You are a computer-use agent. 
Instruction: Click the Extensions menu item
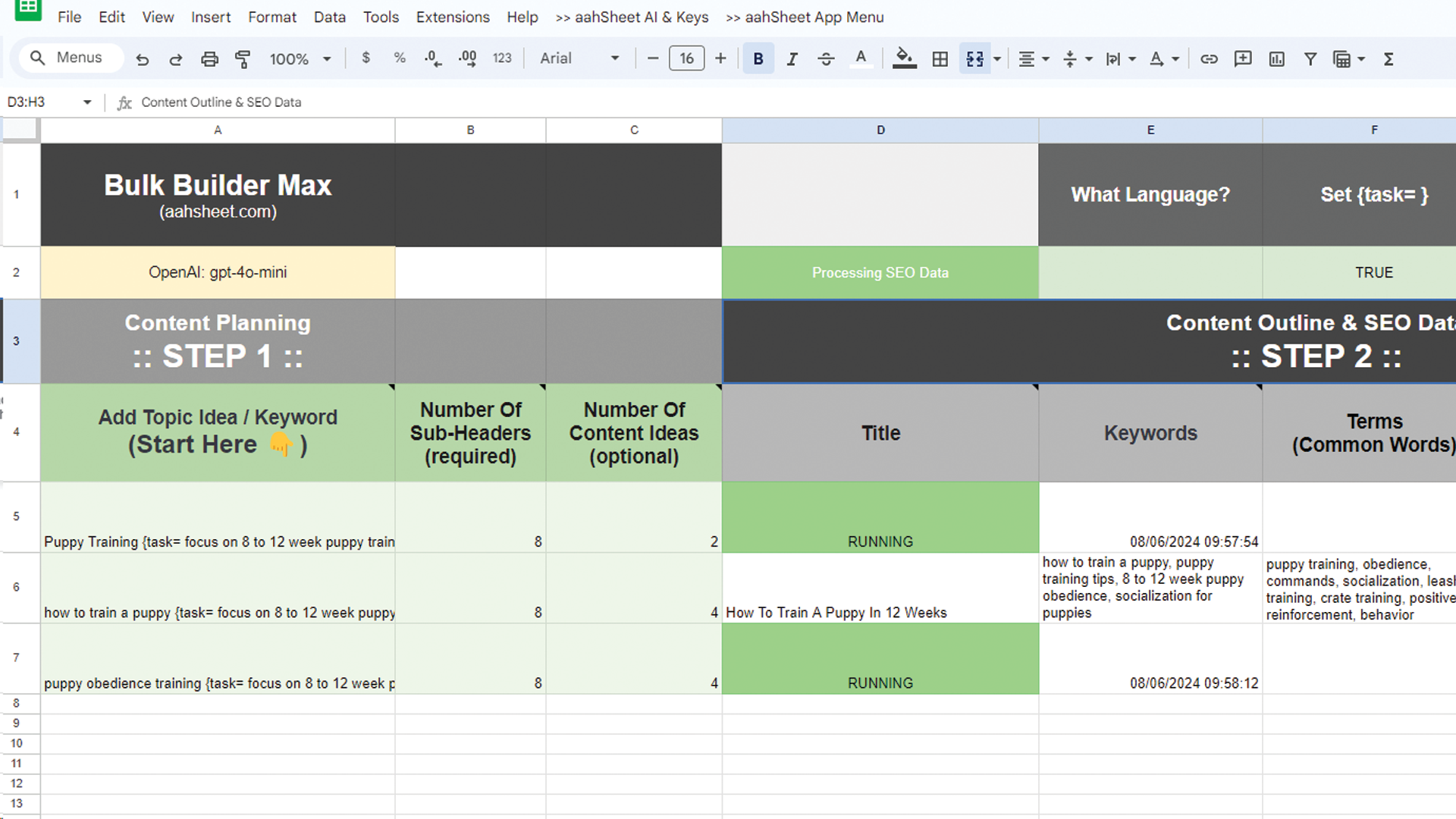452,17
